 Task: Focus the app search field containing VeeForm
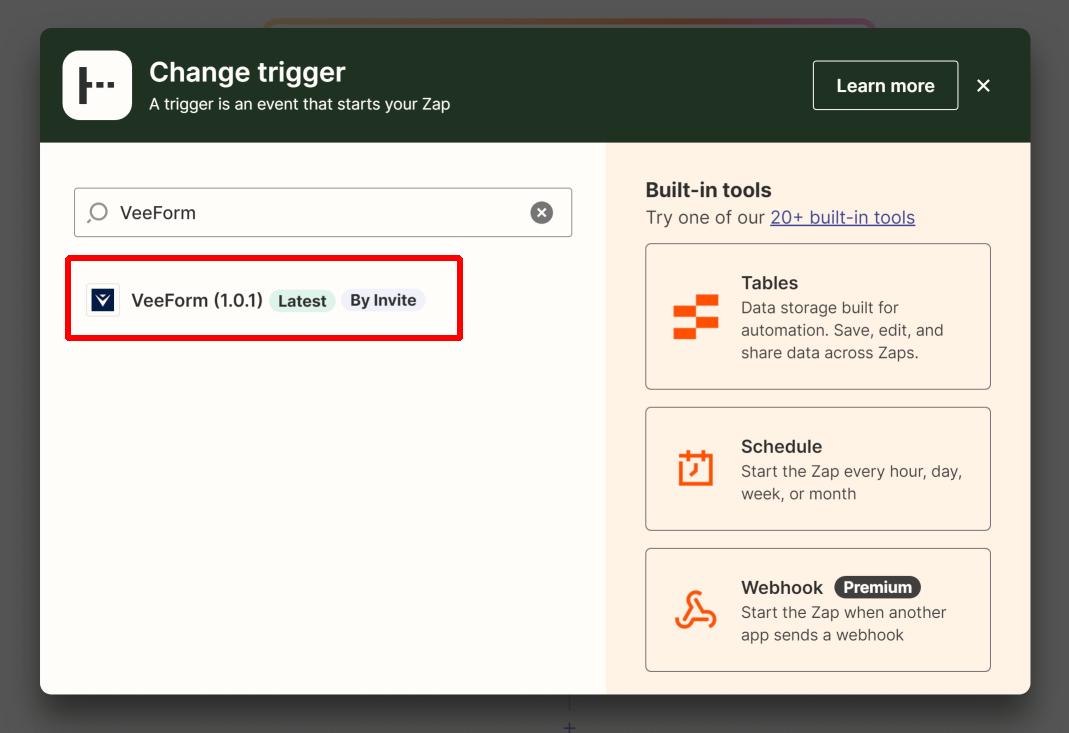pyautogui.click(x=322, y=213)
